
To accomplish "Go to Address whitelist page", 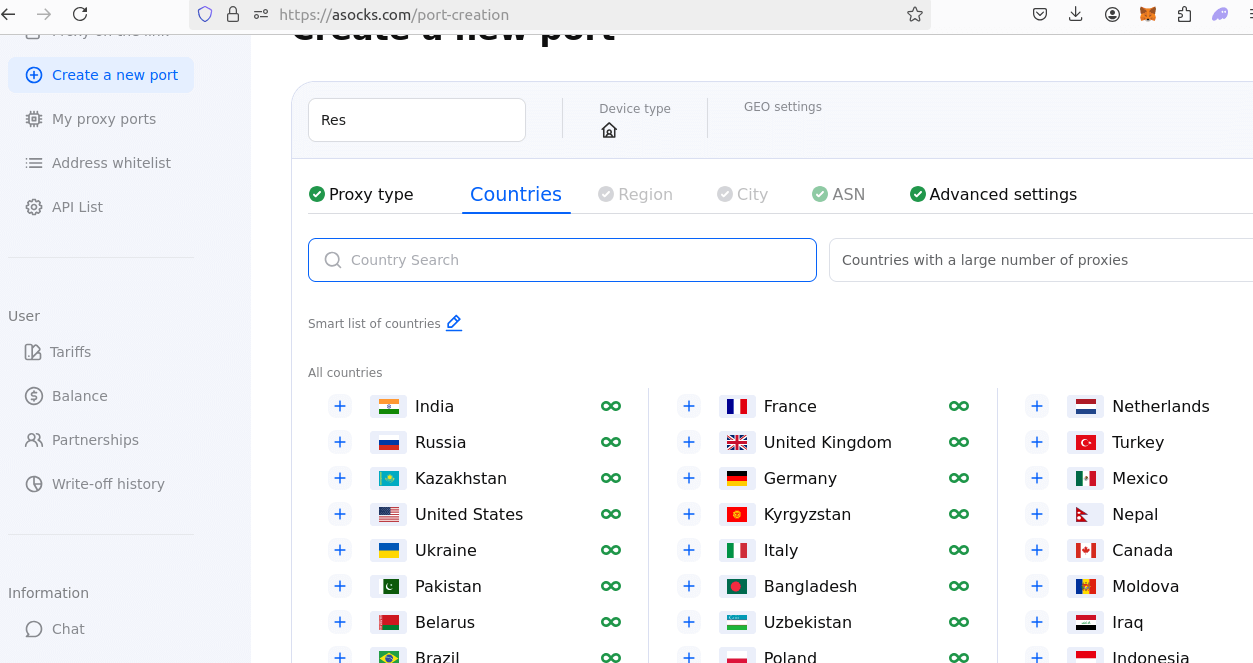I will click(x=111, y=163).
